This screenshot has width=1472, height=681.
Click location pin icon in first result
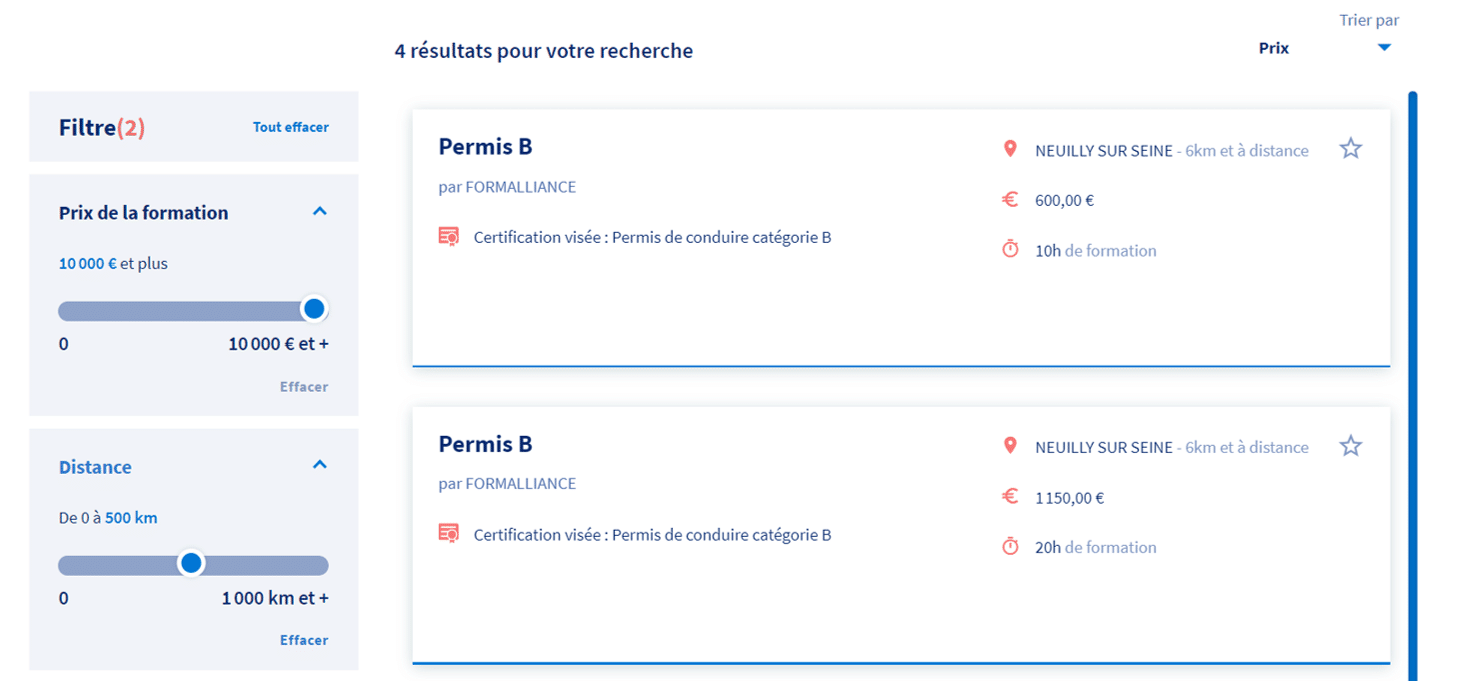pos(1010,149)
